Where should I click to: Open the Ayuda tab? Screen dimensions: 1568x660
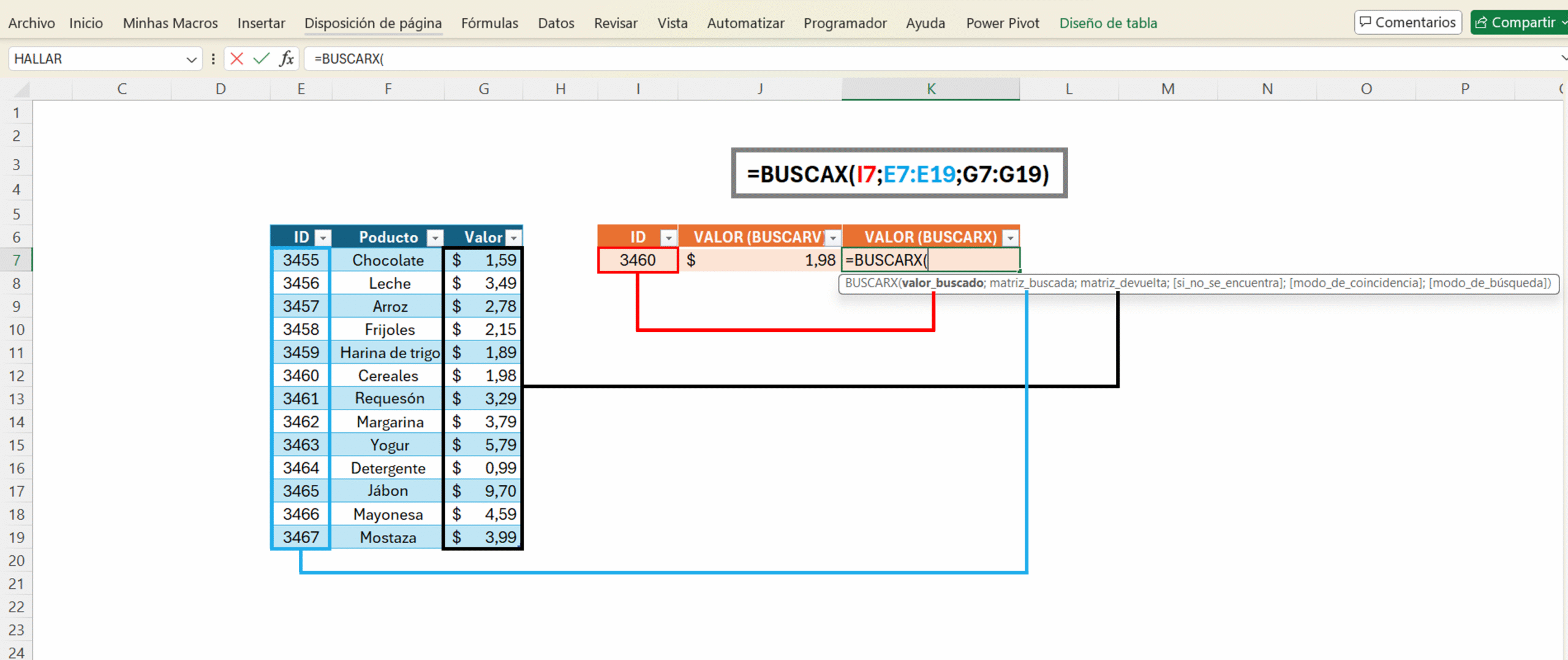(925, 23)
